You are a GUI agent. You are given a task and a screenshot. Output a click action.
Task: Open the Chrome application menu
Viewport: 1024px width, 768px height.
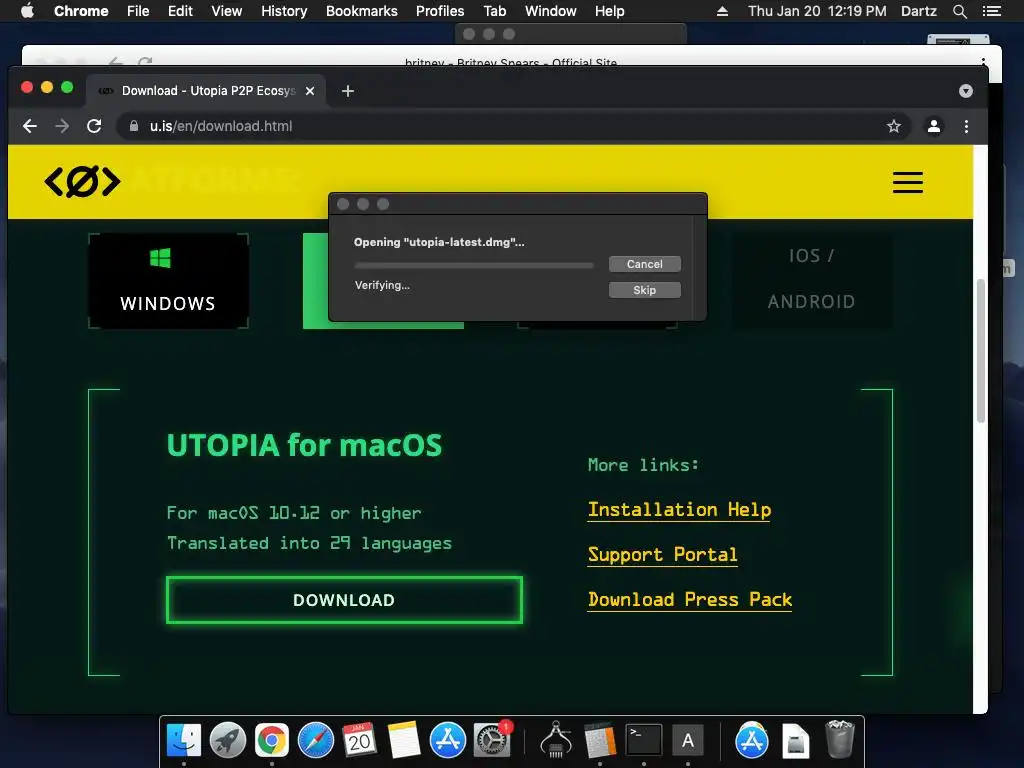point(81,11)
